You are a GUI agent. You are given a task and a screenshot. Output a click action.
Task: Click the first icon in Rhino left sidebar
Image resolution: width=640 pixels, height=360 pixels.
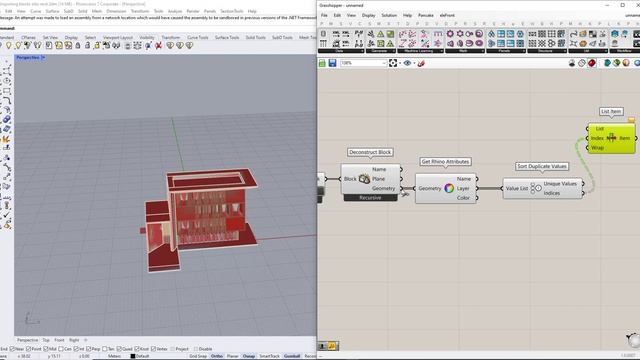coord(7,61)
